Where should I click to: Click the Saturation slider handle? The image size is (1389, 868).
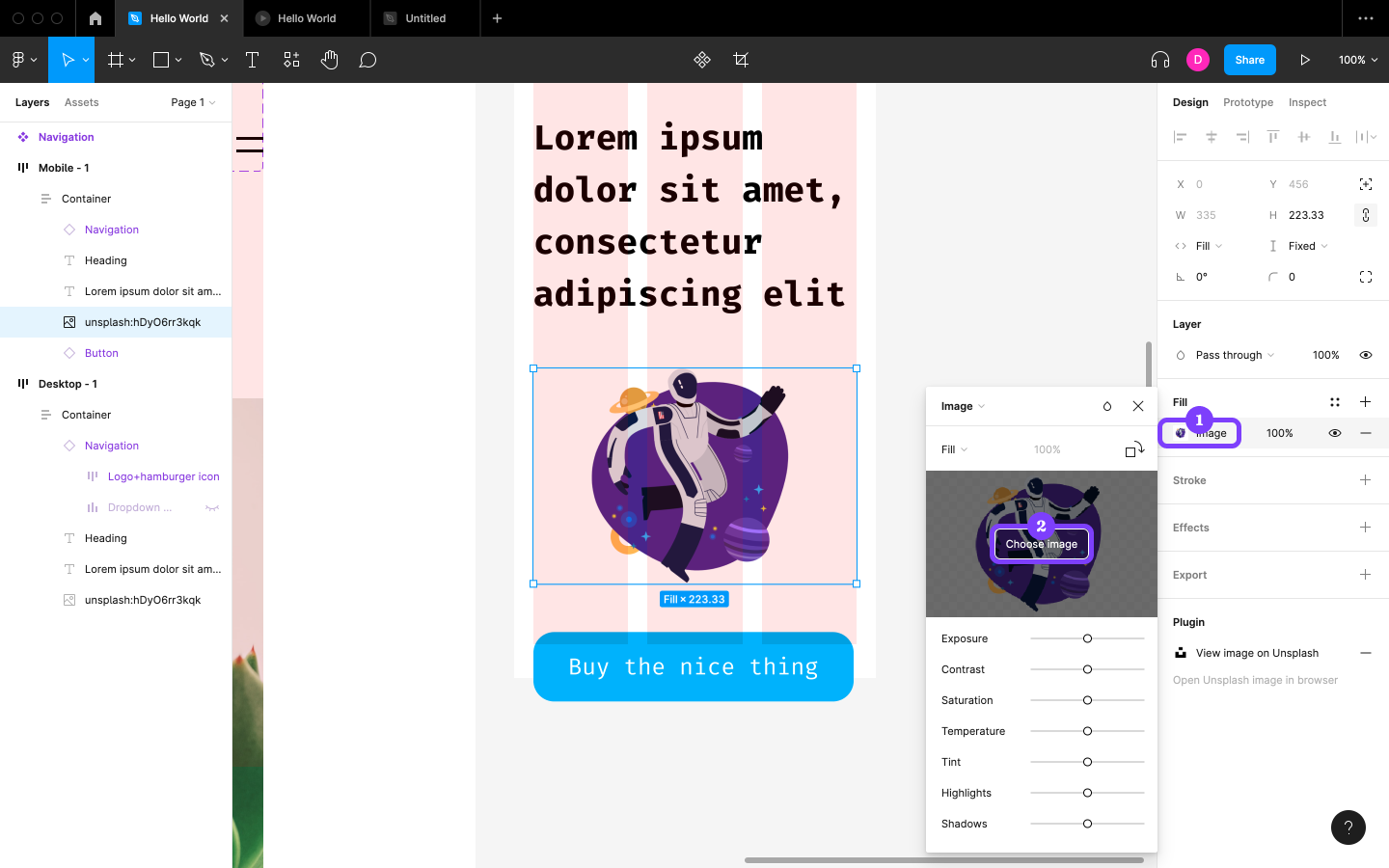[x=1087, y=700]
